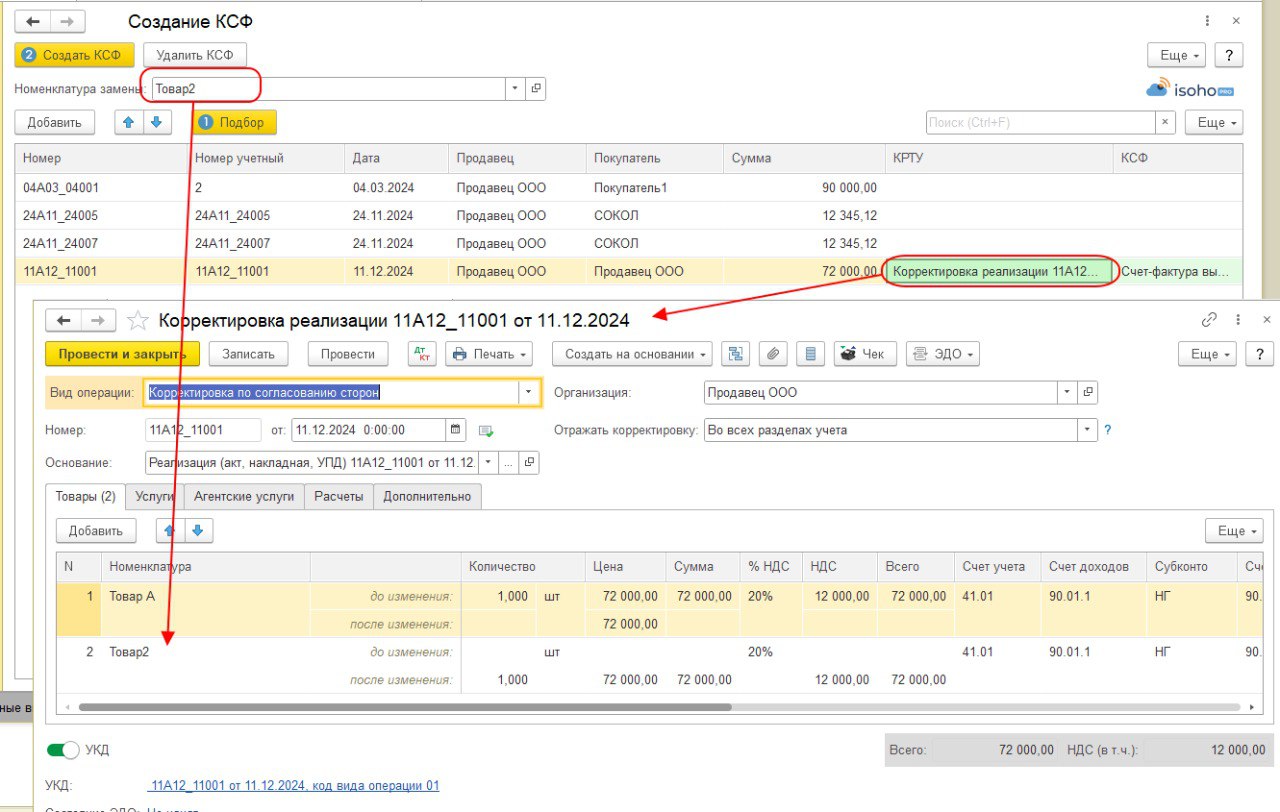Click Добавить in Создание КСФ window
The width and height of the screenshot is (1280, 812).
[54, 122]
